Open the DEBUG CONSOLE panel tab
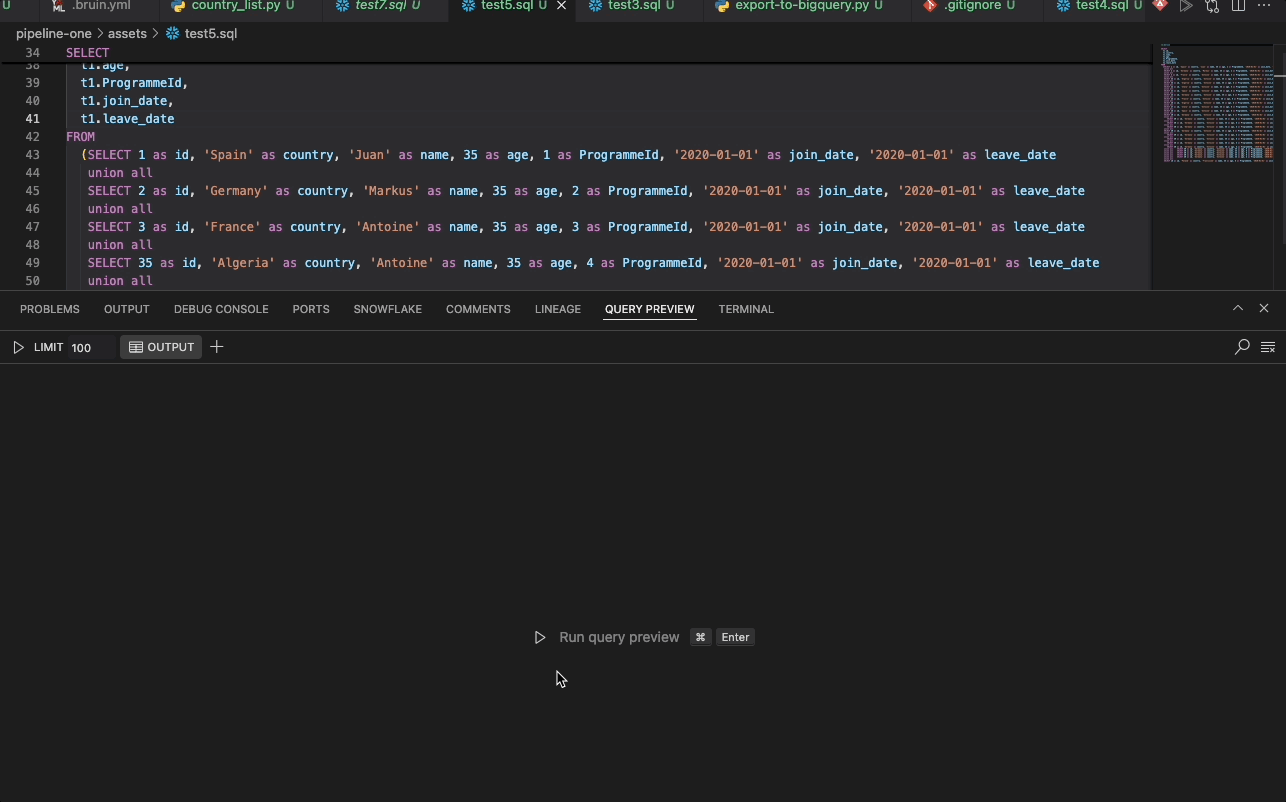This screenshot has width=1286, height=802. pos(221,309)
